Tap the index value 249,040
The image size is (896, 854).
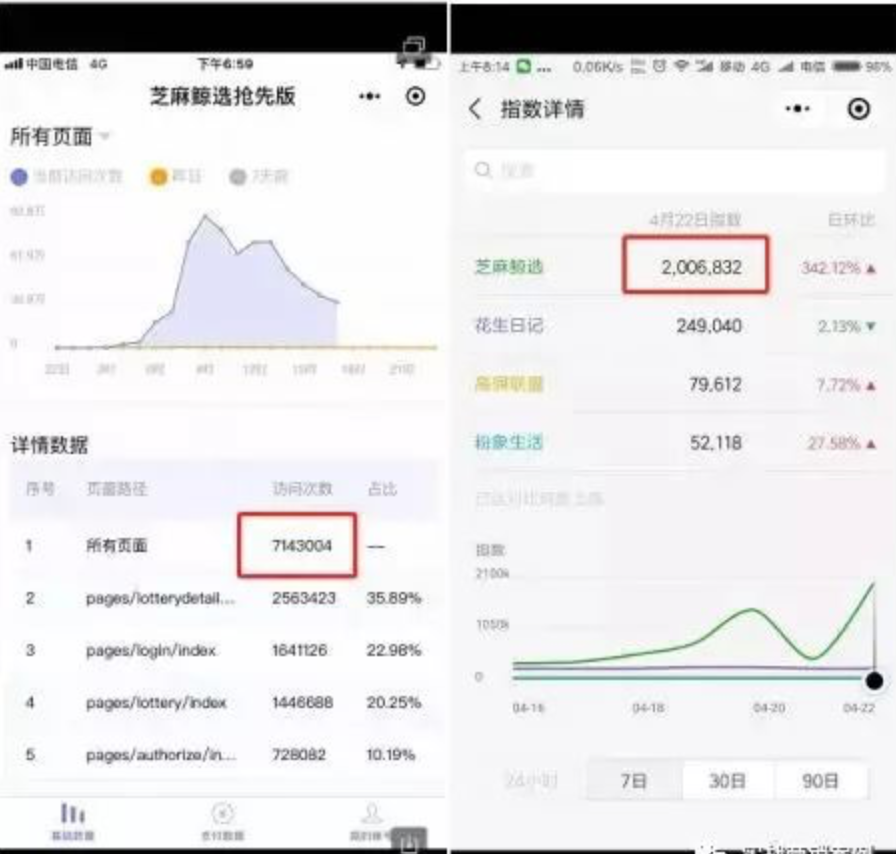coord(709,326)
